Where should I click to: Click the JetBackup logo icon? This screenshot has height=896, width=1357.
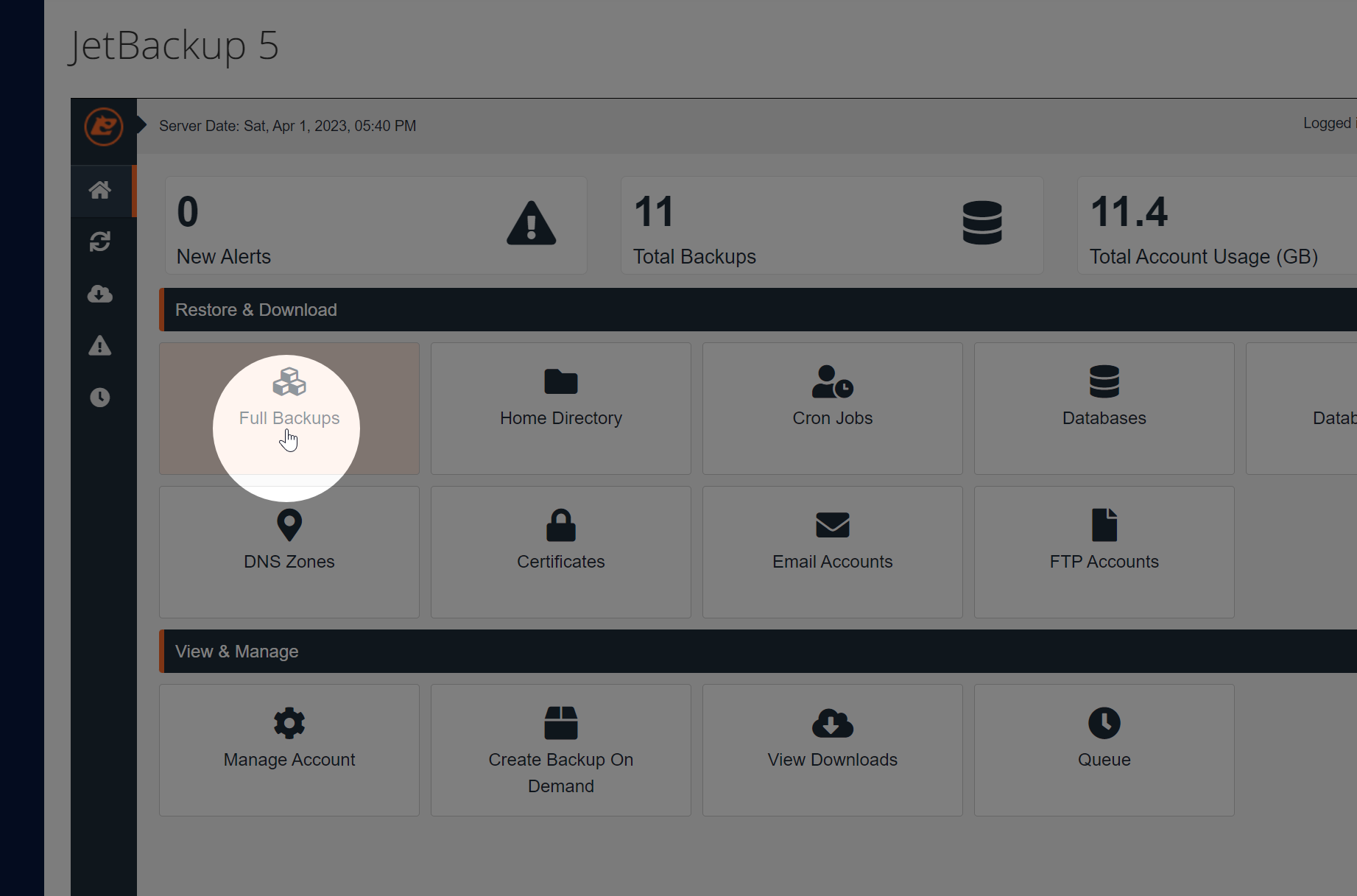pos(103,127)
